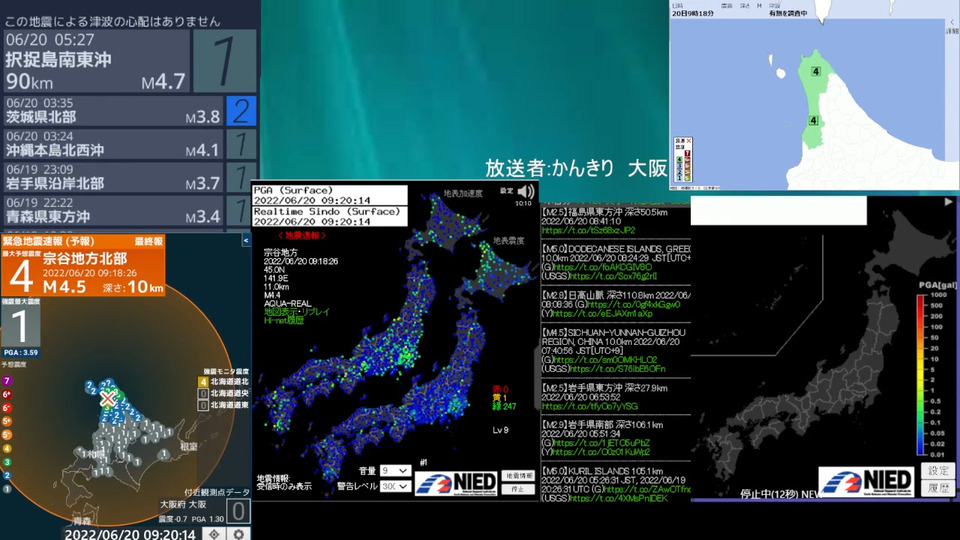Click the speaker volume icon in NIED monitor
The image size is (960, 540).
(526, 192)
